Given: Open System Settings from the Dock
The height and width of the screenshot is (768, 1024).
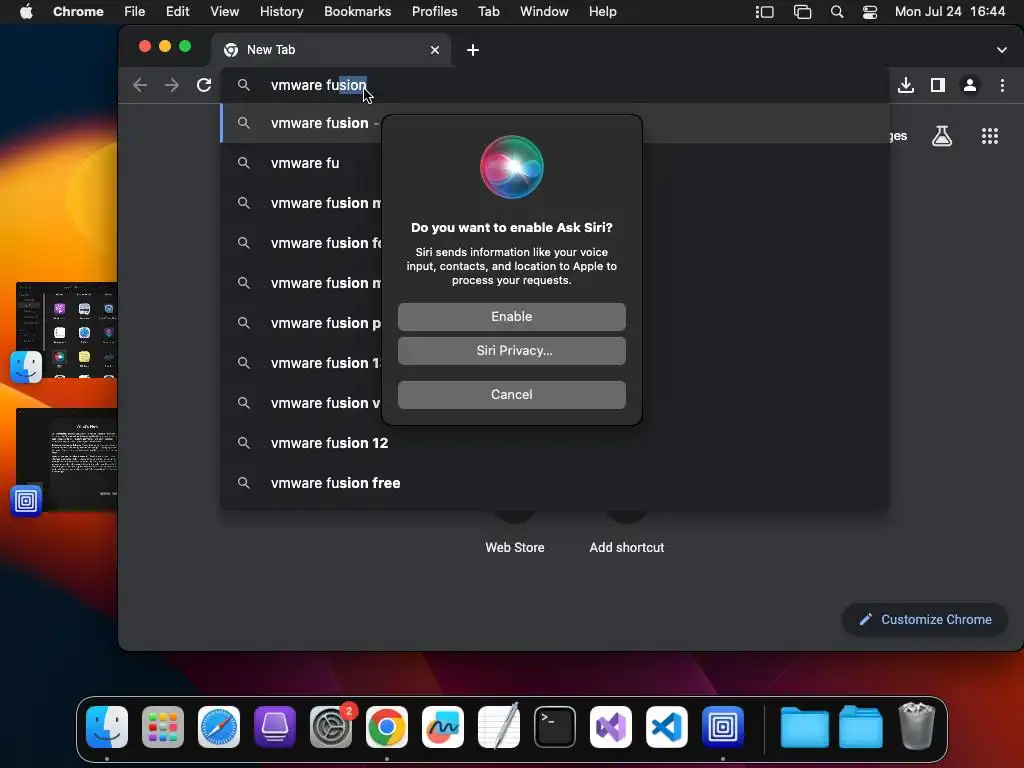Looking at the screenshot, I should coord(330,727).
